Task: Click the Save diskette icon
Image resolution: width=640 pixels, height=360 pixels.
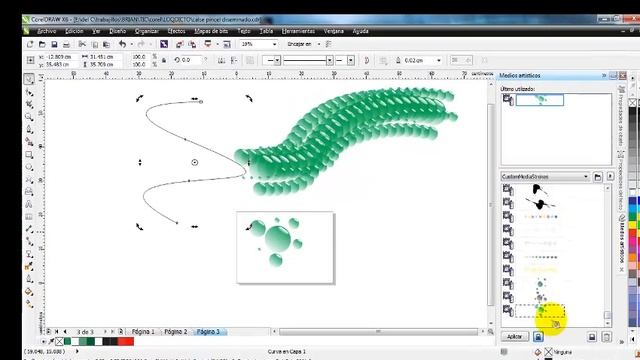Action: (54, 44)
